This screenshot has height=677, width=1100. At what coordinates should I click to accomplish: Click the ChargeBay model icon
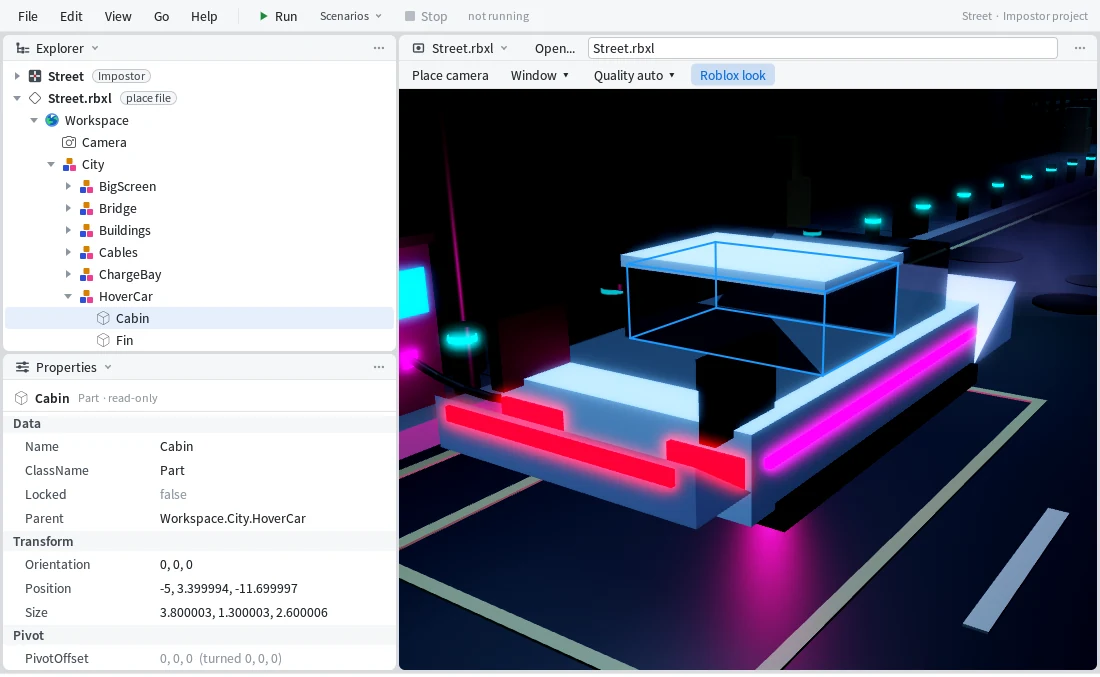[86, 274]
